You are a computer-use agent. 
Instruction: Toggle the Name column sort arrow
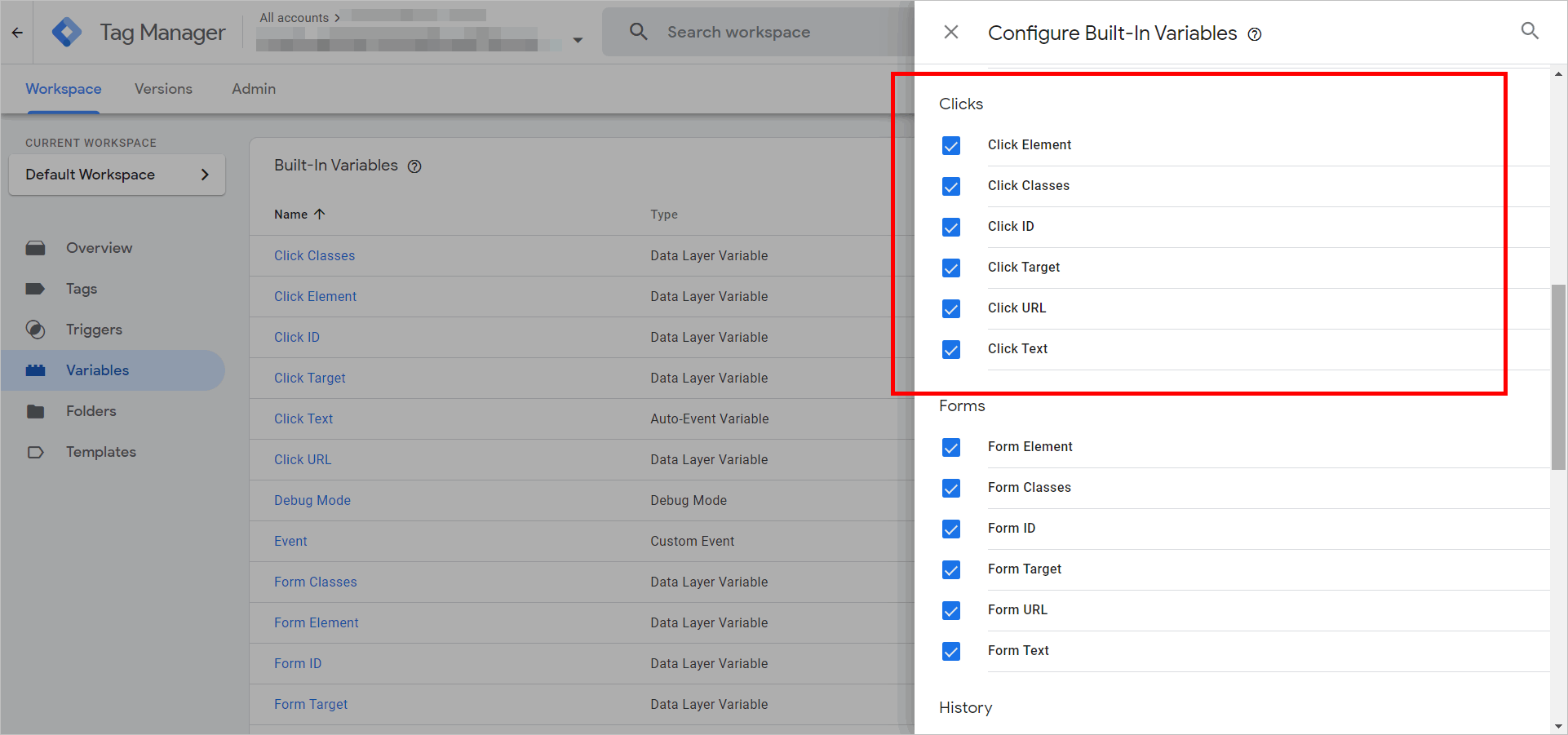tap(319, 214)
